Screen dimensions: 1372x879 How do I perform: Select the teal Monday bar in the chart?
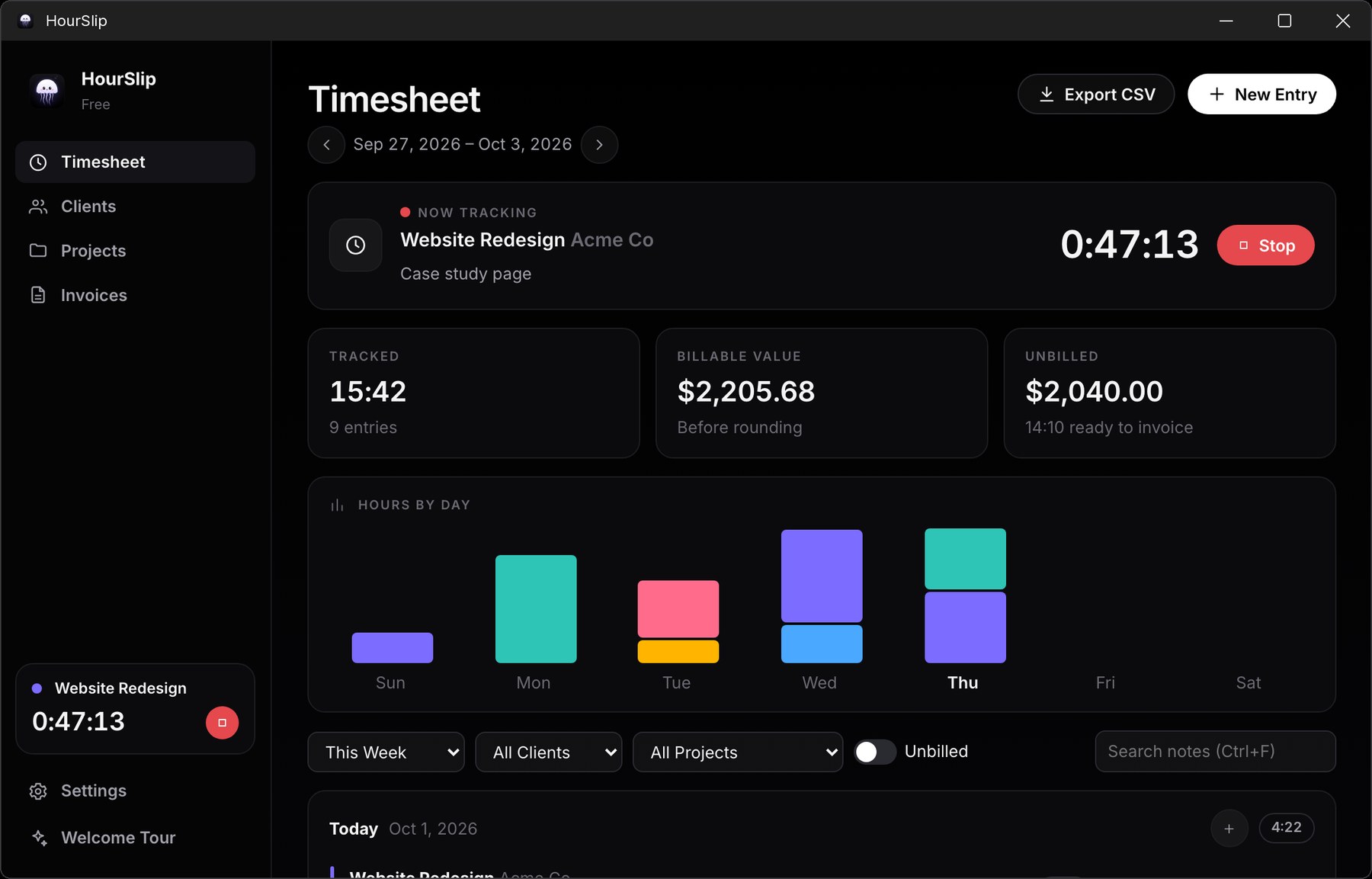(x=536, y=609)
